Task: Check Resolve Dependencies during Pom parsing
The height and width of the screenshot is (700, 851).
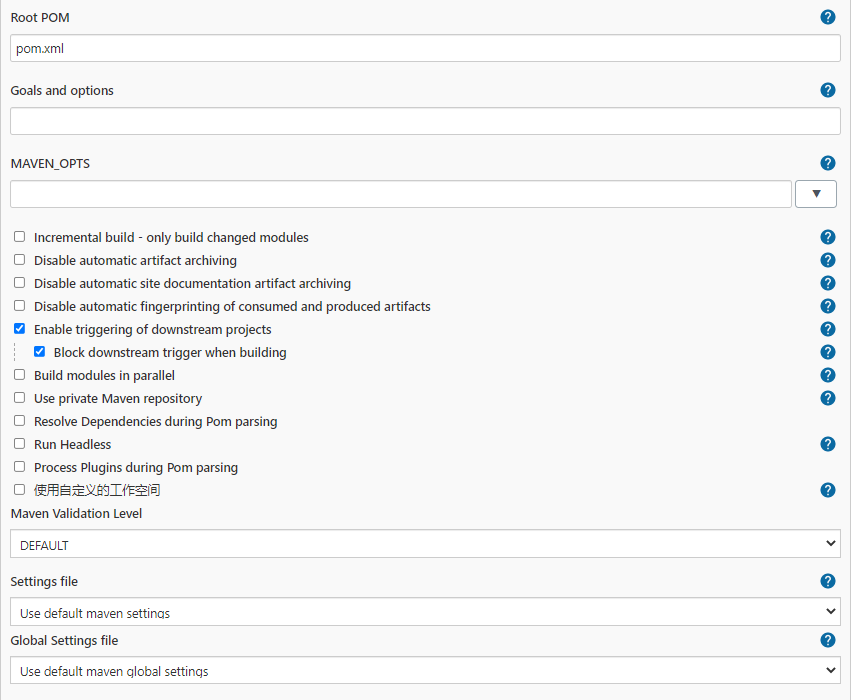Action: coord(20,421)
